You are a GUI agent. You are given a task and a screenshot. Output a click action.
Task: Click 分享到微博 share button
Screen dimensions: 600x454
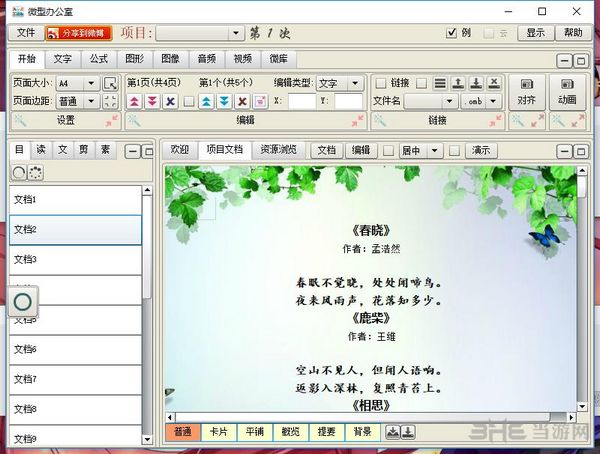click(79, 33)
